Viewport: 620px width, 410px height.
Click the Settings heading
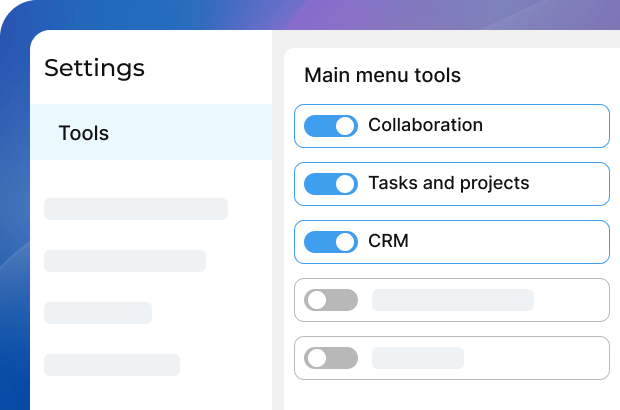click(94, 68)
